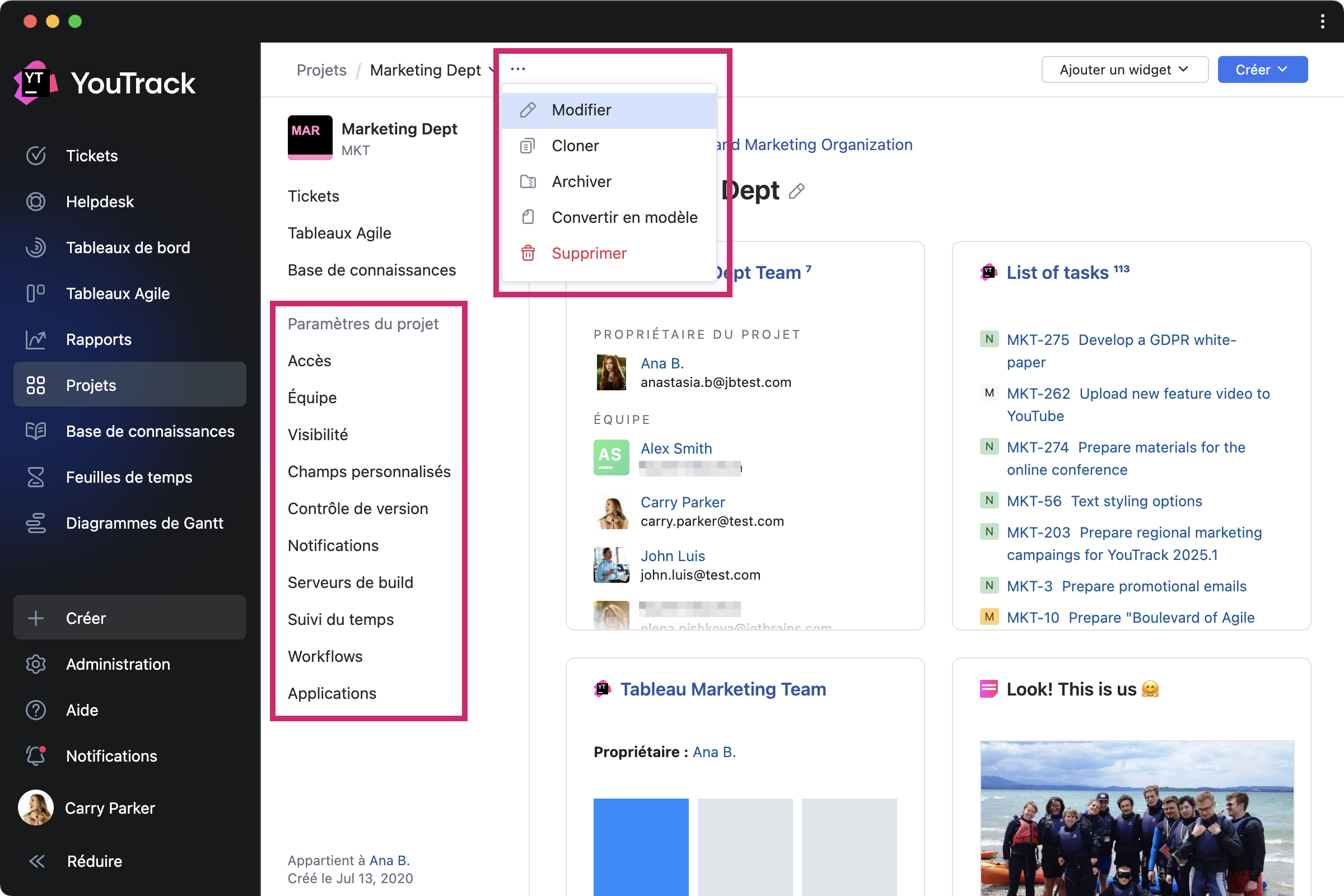The image size is (1344, 896).
Task: Click the MAR project avatar
Action: pos(310,138)
